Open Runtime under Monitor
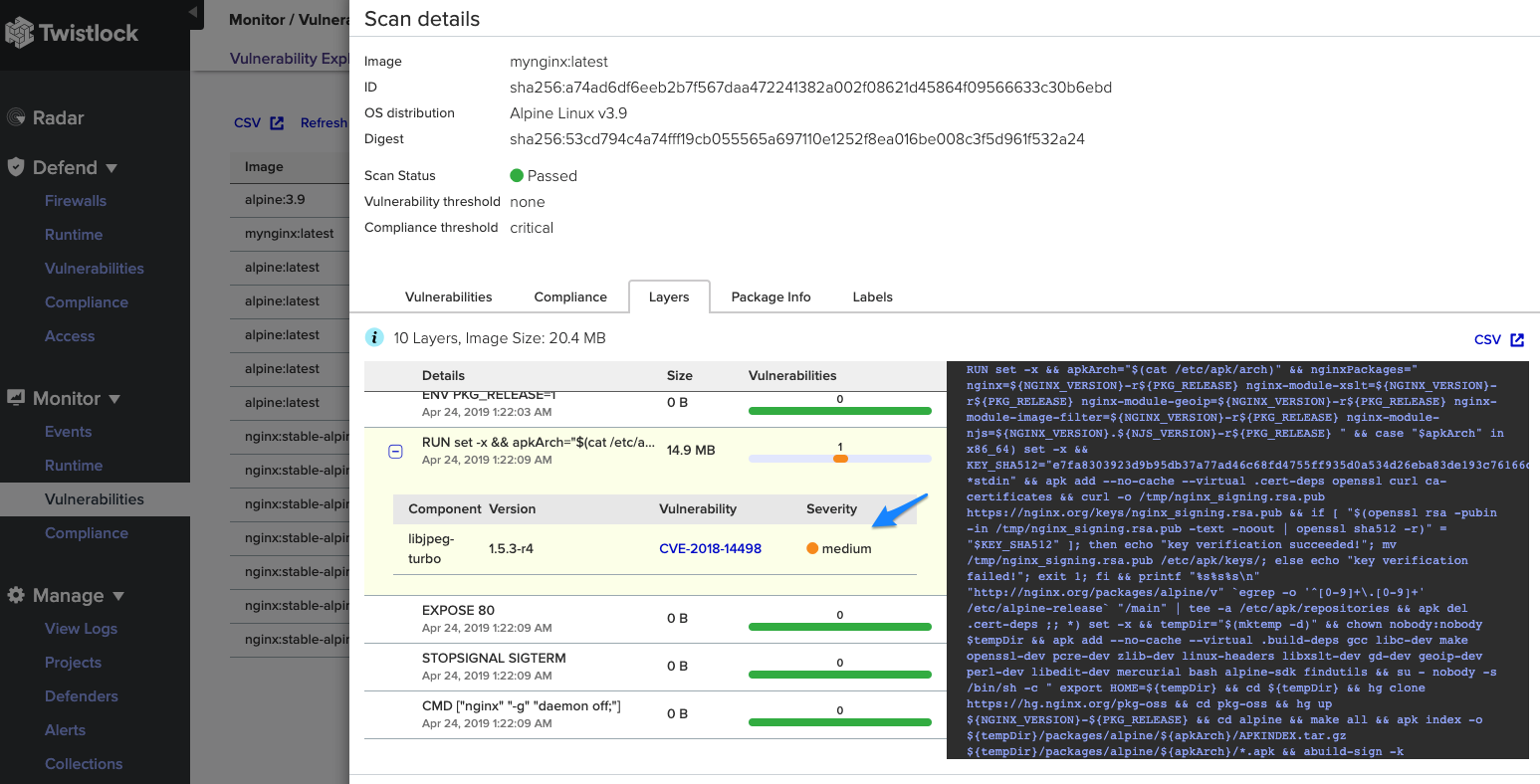1540x784 pixels. [x=74, y=466]
